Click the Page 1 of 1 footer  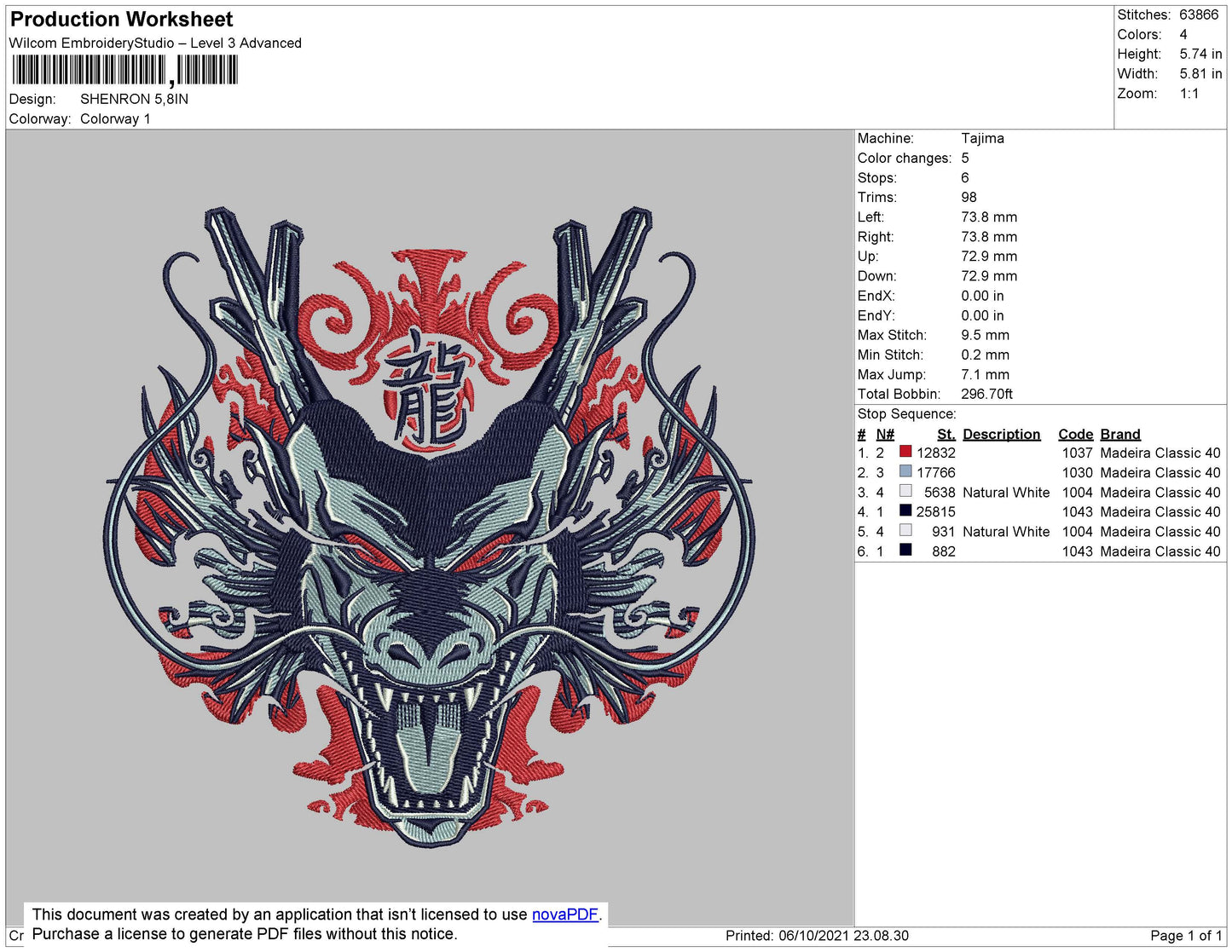(1185, 936)
